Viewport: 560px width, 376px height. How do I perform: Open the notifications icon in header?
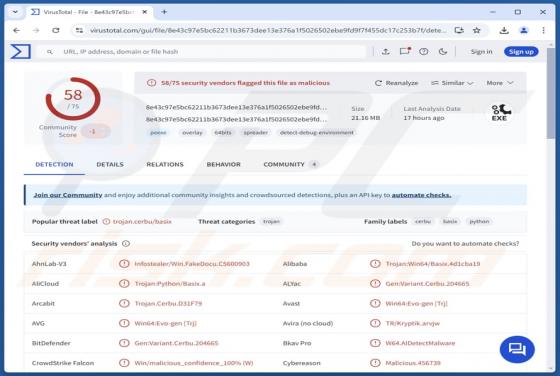[x=405, y=51]
